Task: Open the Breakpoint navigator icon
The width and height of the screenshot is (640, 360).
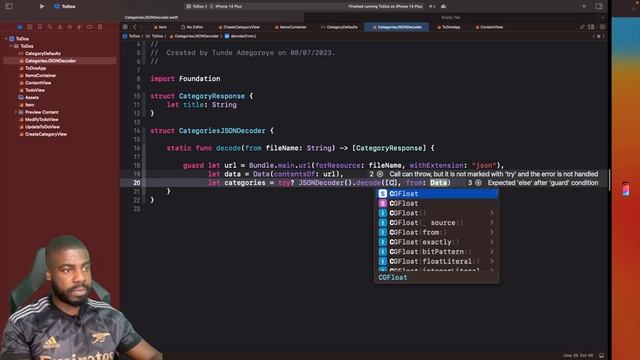Action: pos(89,27)
